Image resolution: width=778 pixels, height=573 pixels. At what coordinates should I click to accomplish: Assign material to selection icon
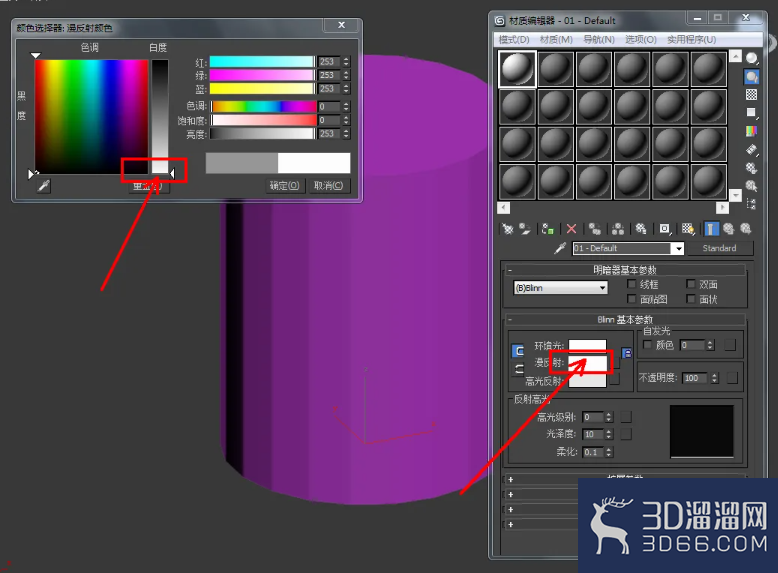548,229
